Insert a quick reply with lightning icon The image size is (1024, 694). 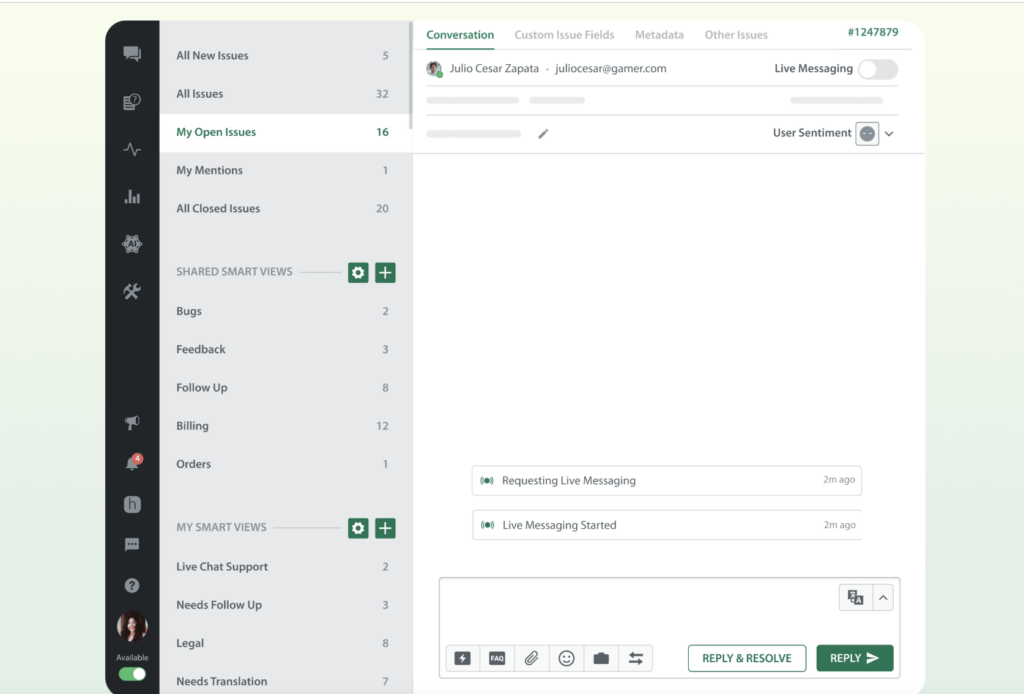coord(462,658)
